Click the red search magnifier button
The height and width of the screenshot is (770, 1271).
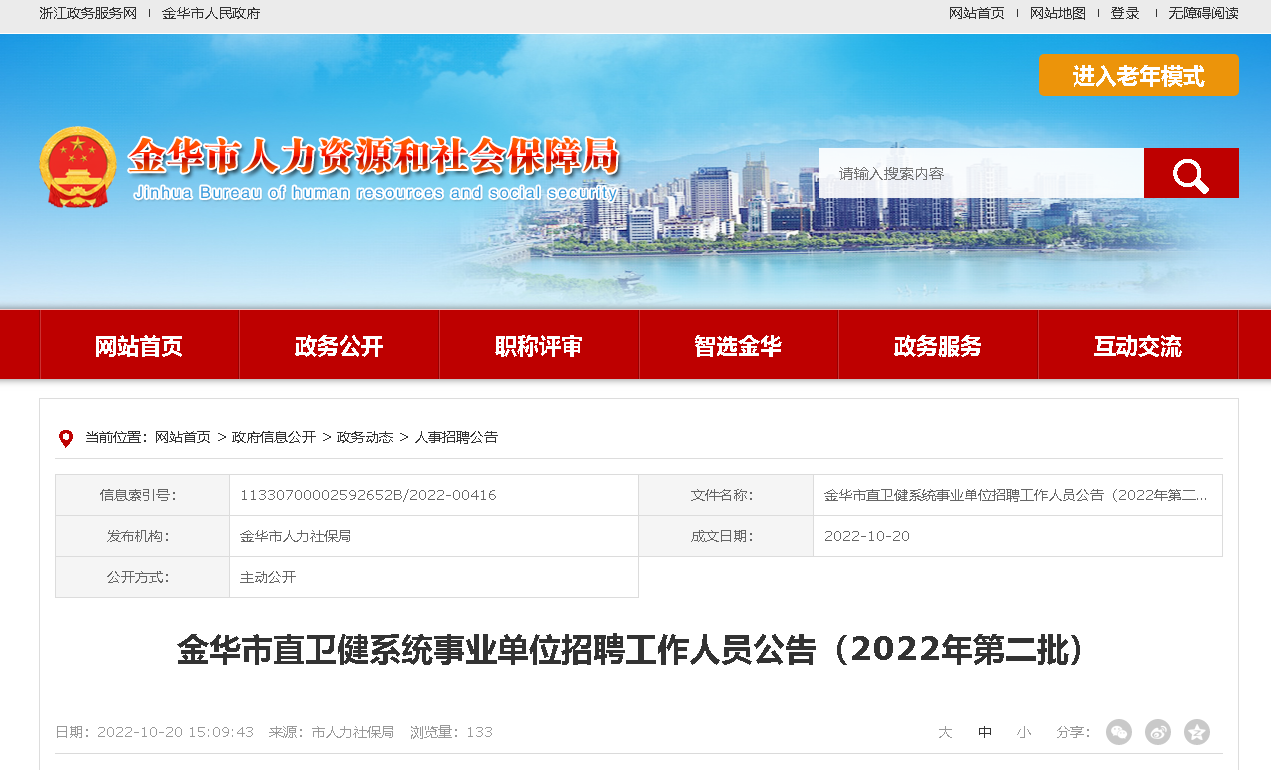click(x=1190, y=174)
